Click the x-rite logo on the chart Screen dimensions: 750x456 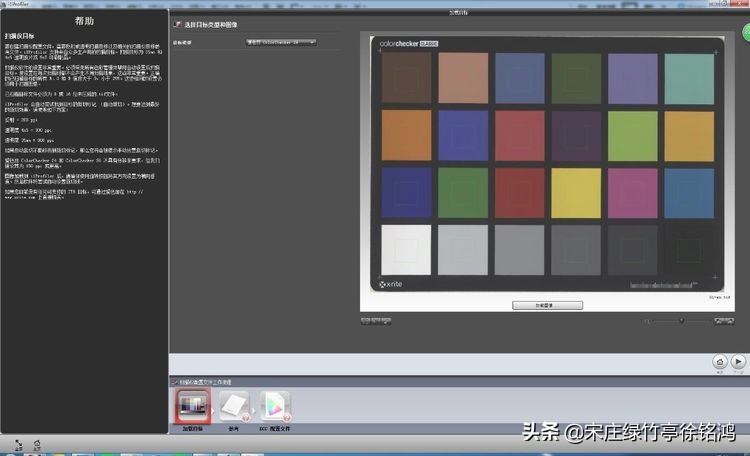click(391, 284)
